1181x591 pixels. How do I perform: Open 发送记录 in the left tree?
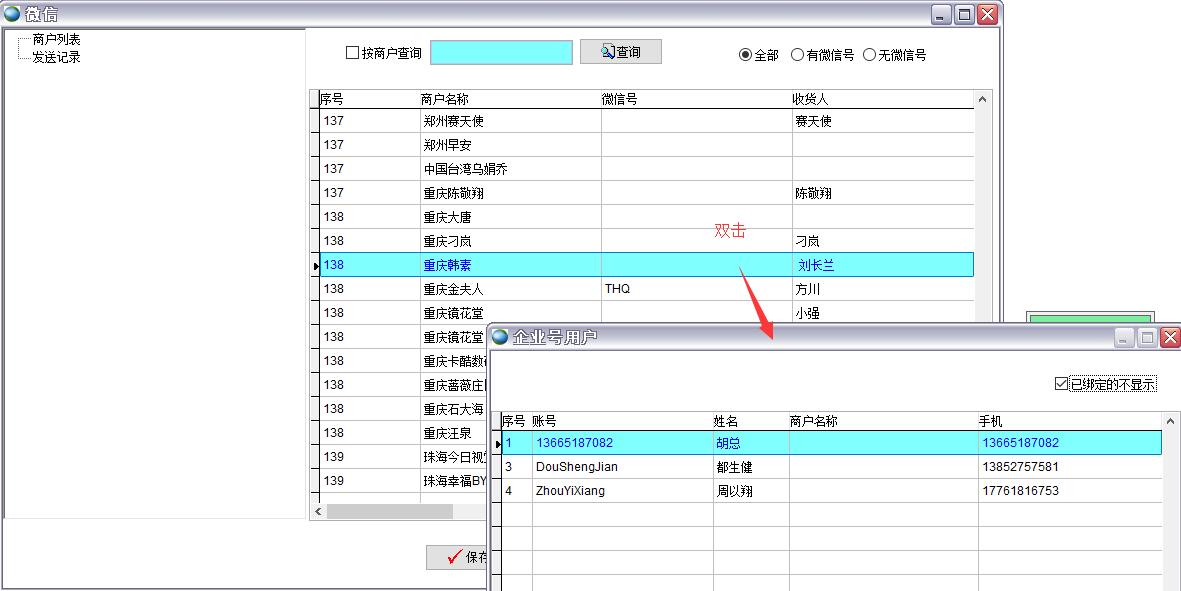[x=56, y=57]
